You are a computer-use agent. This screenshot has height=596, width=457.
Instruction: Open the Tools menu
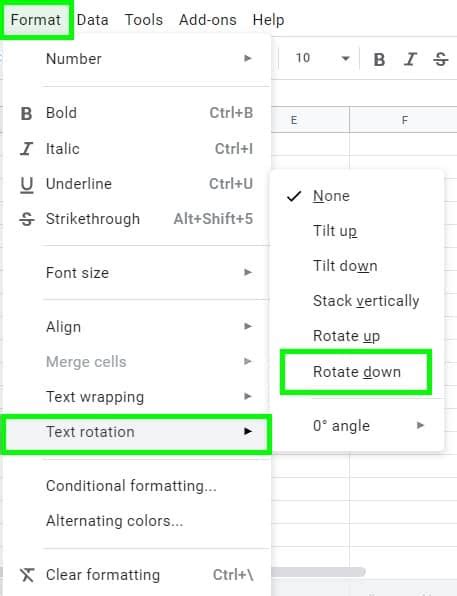coord(144,19)
